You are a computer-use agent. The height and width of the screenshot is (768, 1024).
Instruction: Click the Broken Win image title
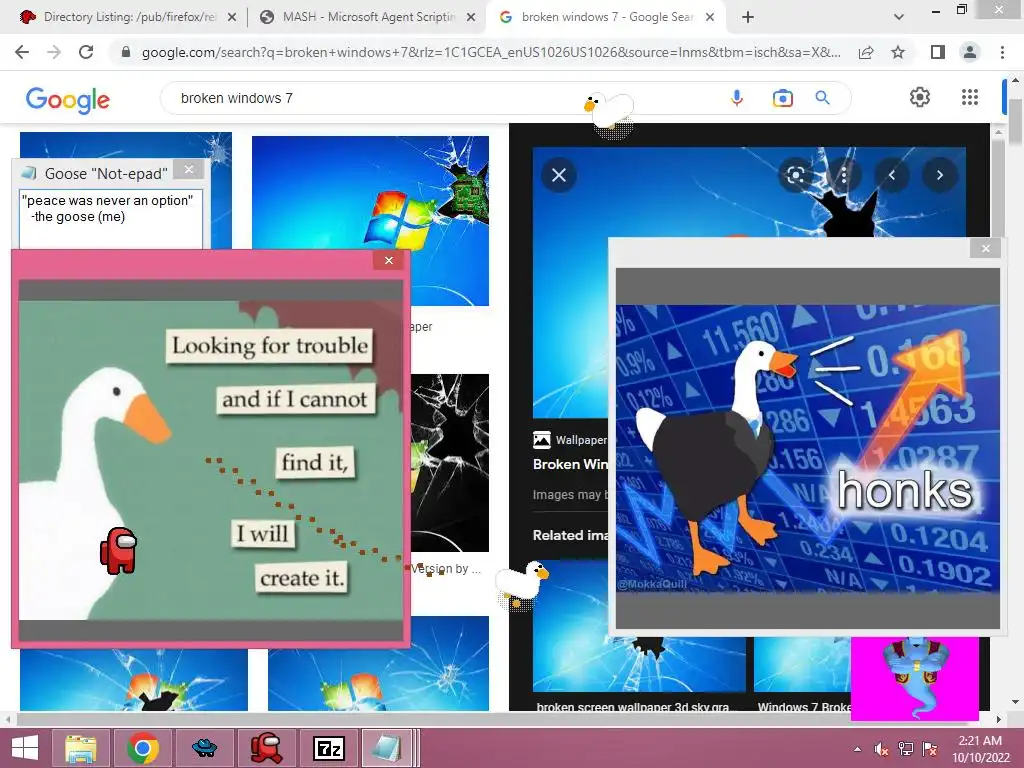(x=570, y=464)
